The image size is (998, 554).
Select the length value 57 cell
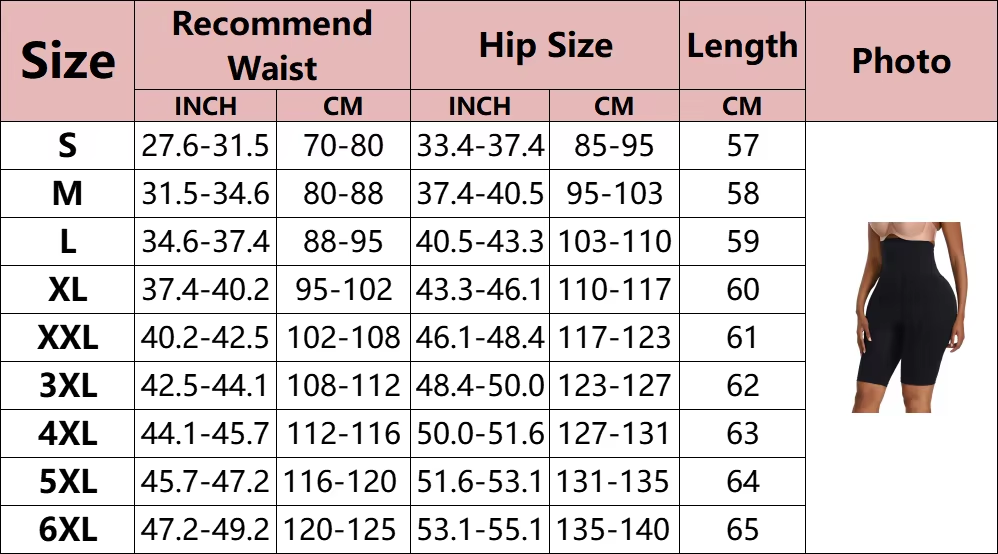click(x=742, y=146)
